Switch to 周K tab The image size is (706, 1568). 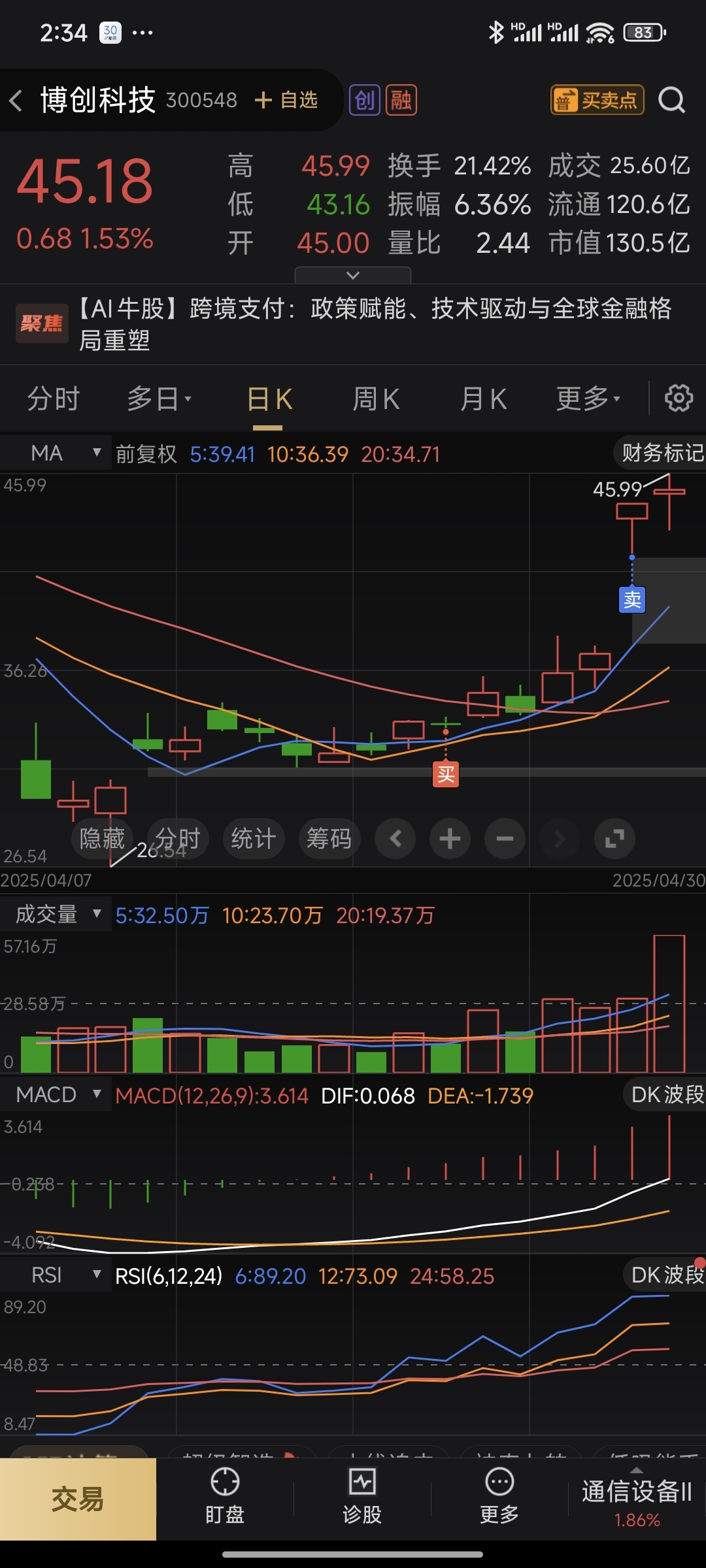(x=376, y=399)
